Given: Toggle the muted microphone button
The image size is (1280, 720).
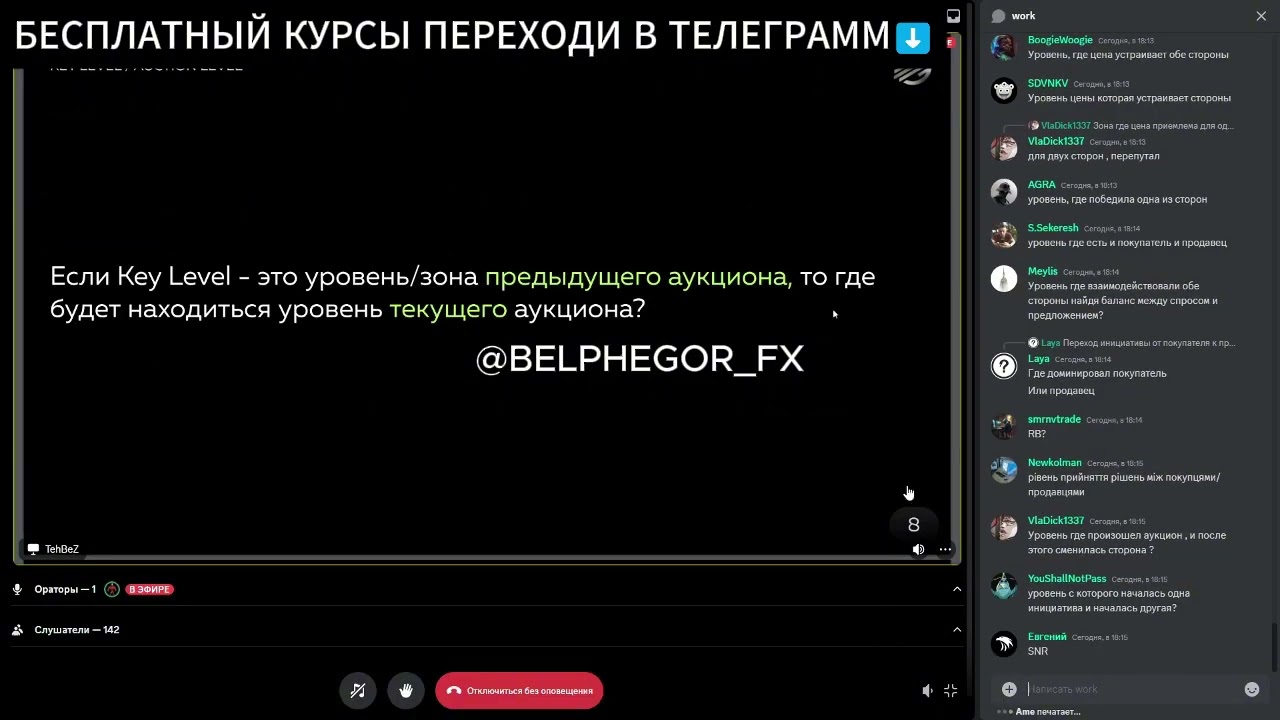Looking at the screenshot, I should tap(358, 690).
